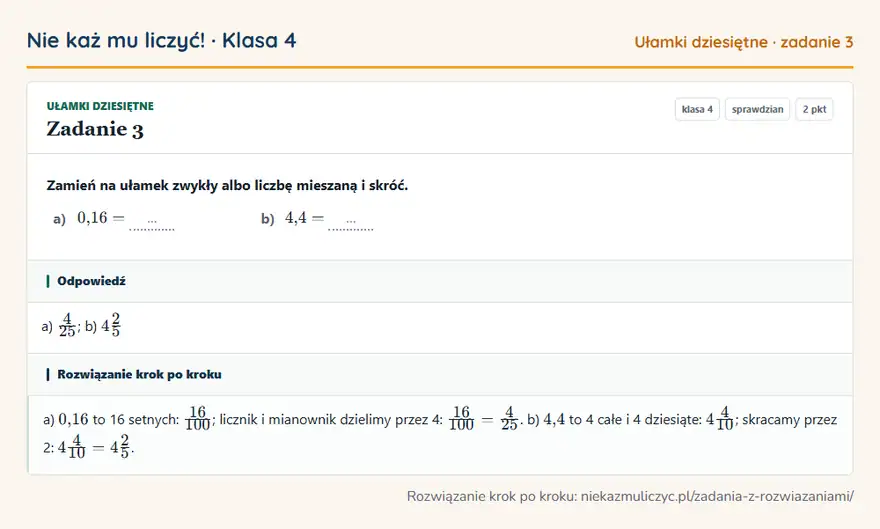Image resolution: width=880 pixels, height=529 pixels.
Task: Click the 'klasa 4' tag badge
Action: 697,109
